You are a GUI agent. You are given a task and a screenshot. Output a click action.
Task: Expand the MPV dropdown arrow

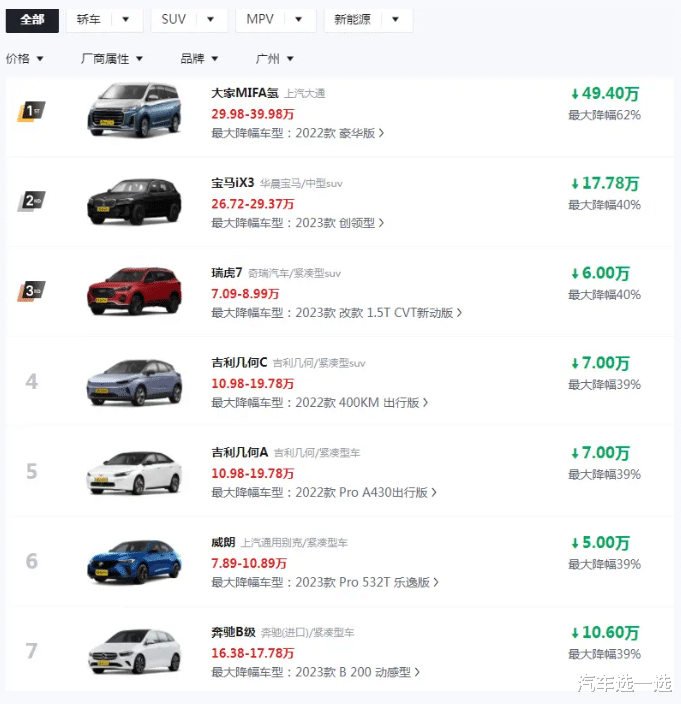[299, 19]
